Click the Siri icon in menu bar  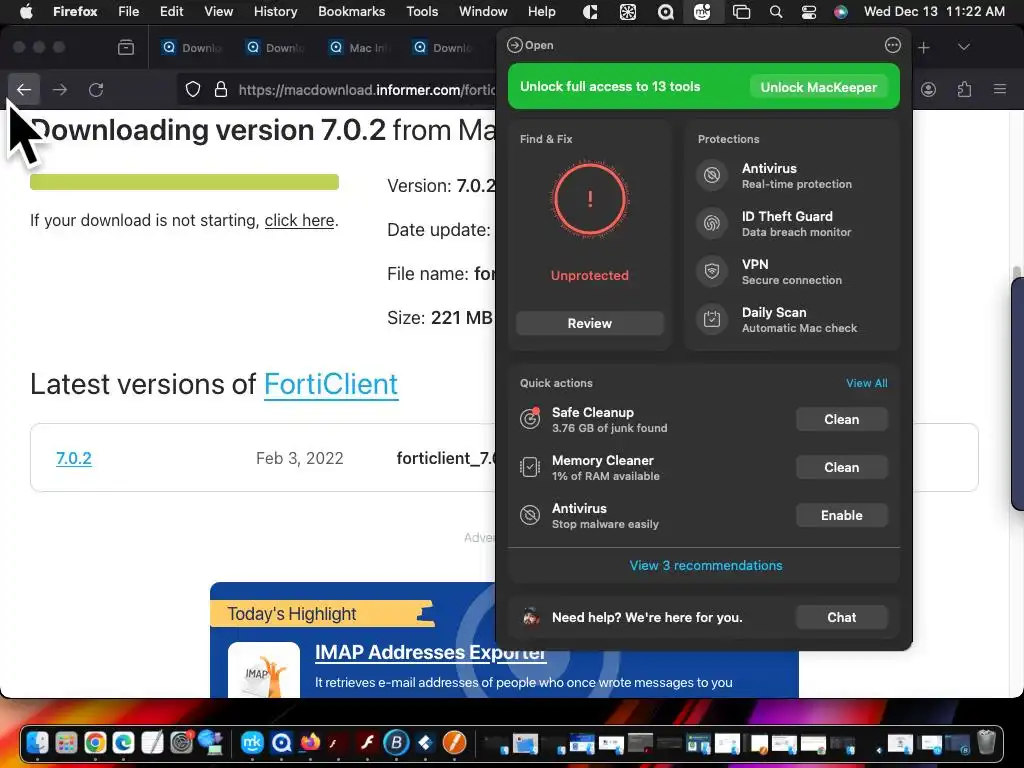[x=841, y=12]
